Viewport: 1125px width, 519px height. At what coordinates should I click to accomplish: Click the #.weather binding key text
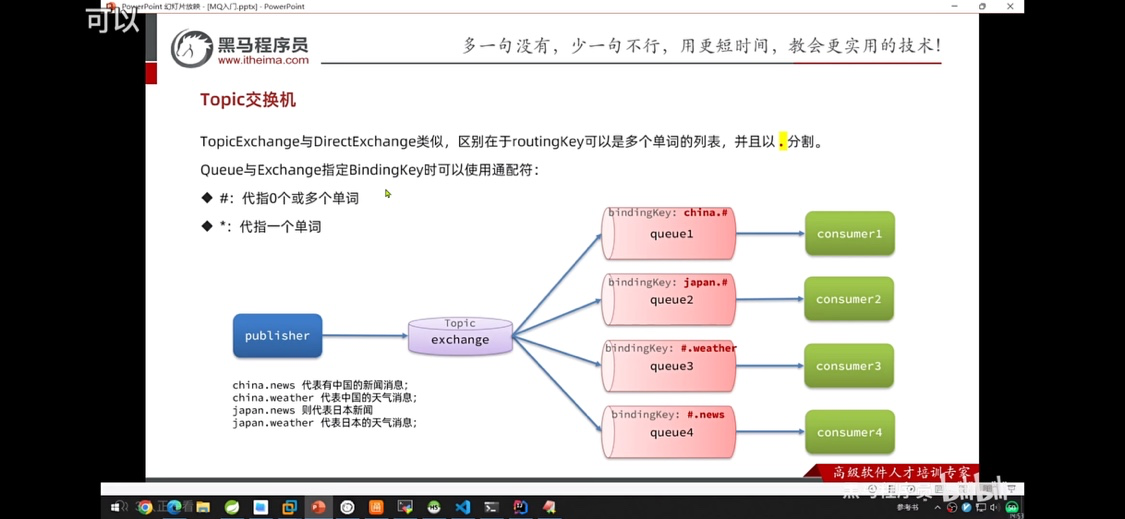(x=709, y=348)
